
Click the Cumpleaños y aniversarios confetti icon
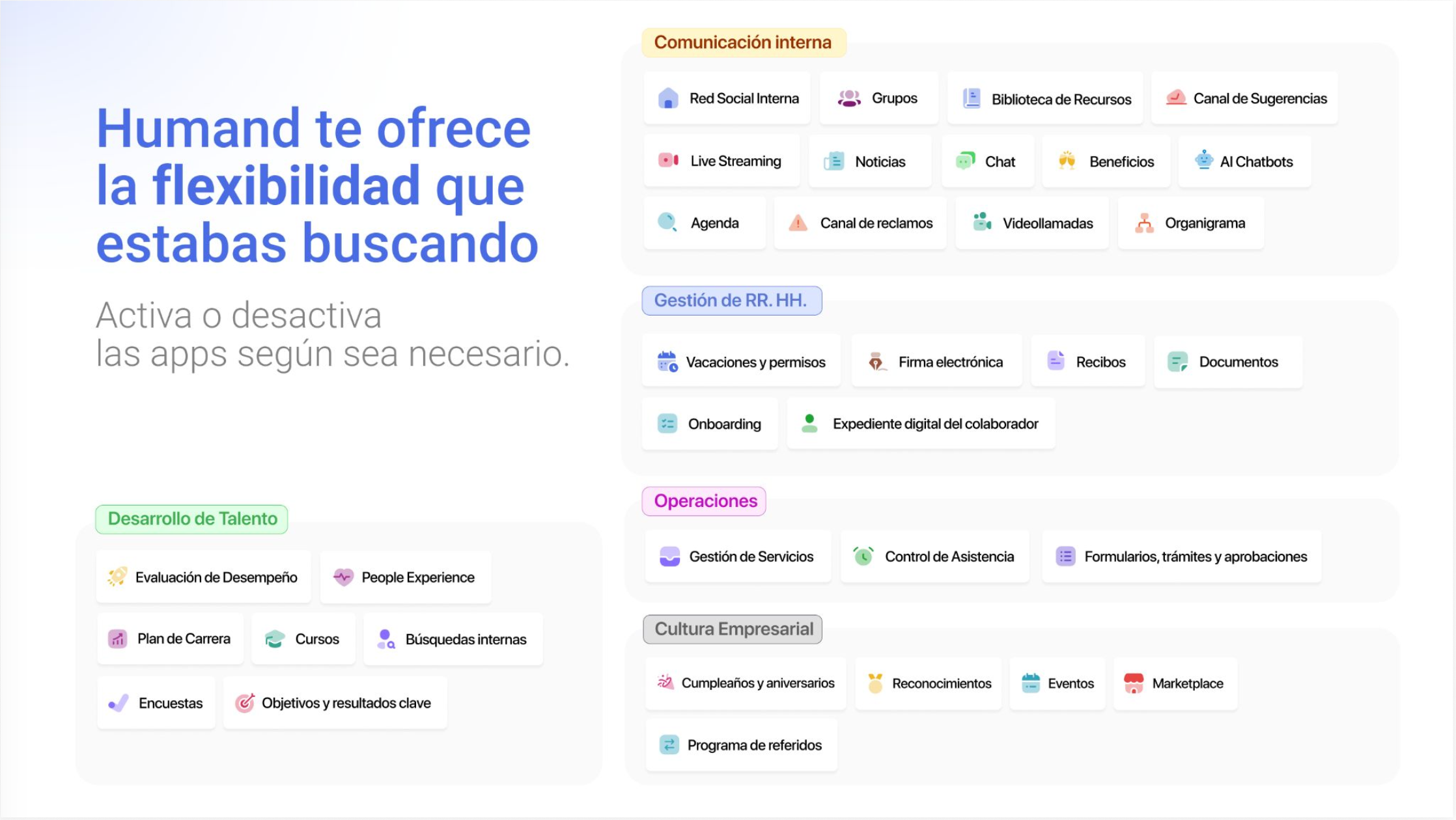[x=665, y=682]
